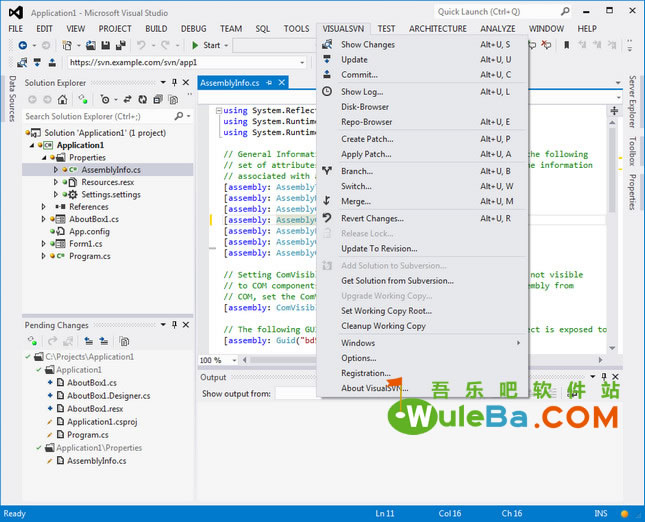Click the New Project toolbar icon

point(67,45)
